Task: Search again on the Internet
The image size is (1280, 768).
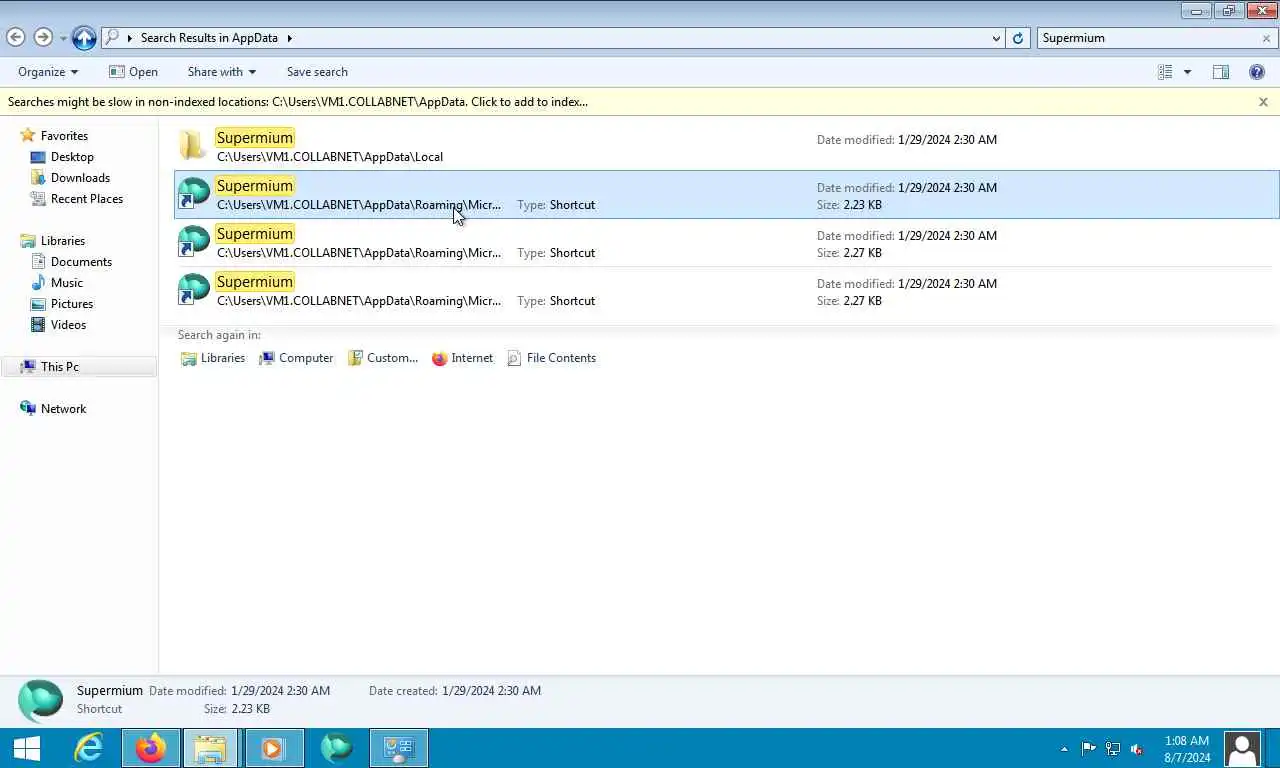Action: click(462, 358)
